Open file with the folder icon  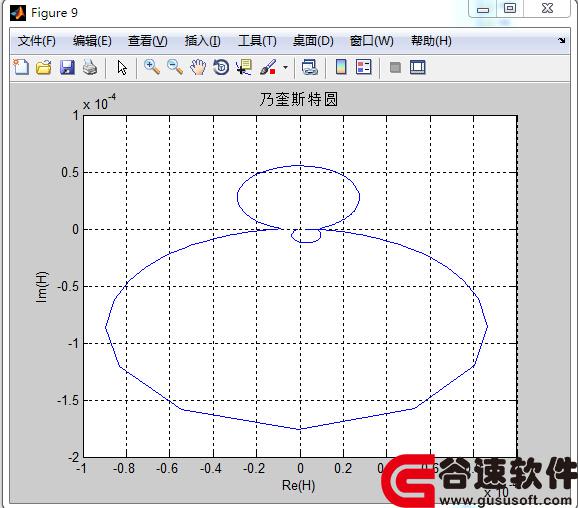coord(44,68)
